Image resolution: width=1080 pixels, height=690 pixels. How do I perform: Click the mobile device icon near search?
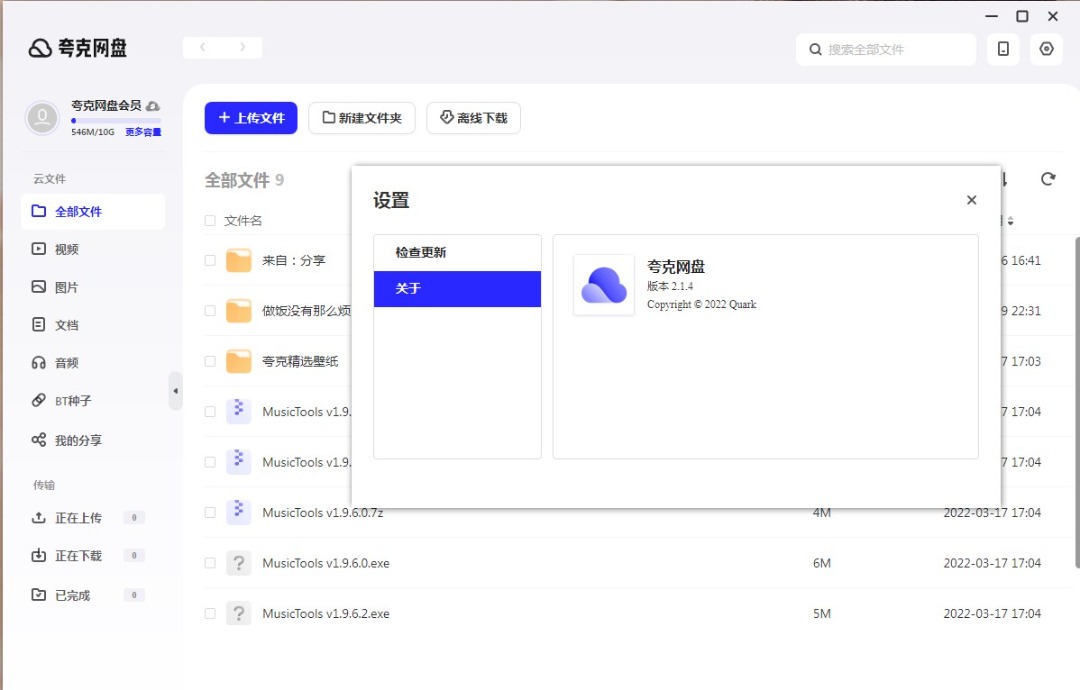coord(1003,49)
